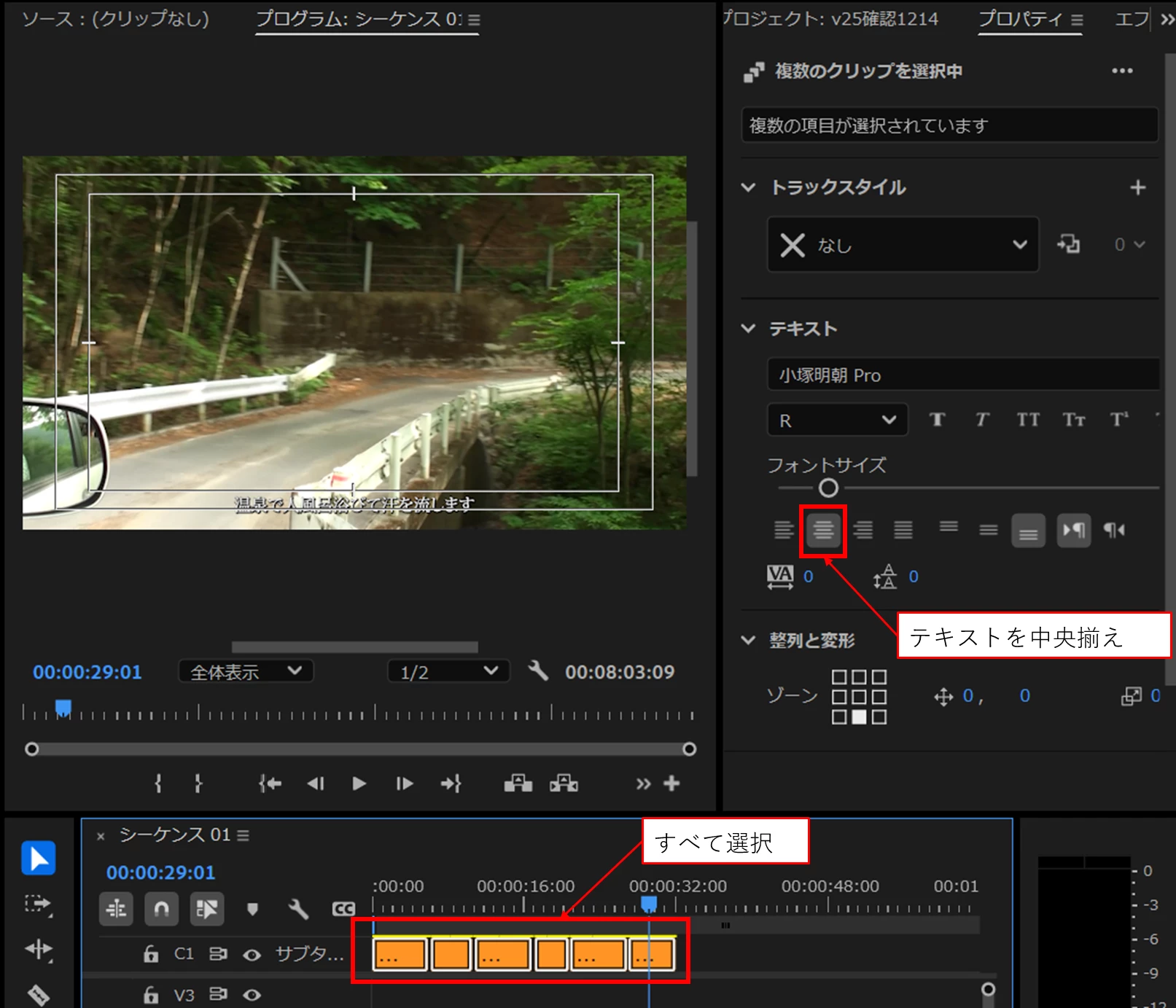Screen dimensions: 1176x1008
Task: Select the Razor tool
Action: 38,994
